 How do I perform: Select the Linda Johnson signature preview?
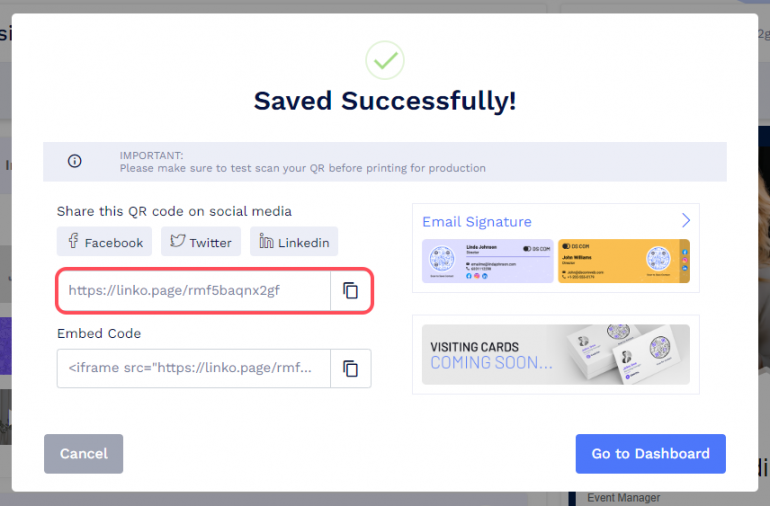(487, 261)
